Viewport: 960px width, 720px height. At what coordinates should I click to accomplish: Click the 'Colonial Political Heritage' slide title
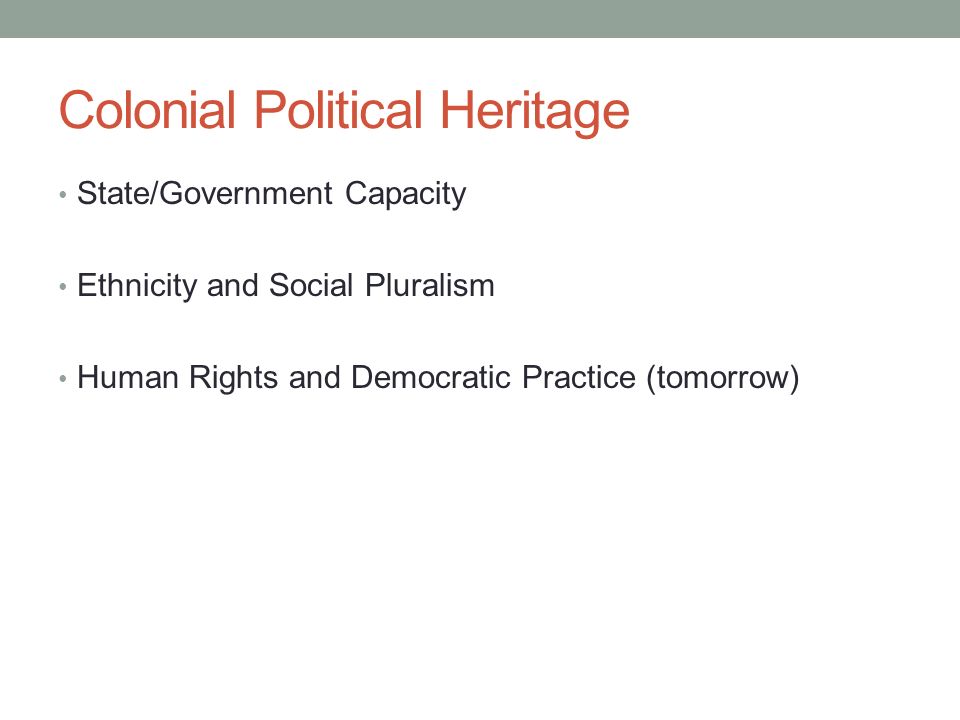pyautogui.click(x=344, y=110)
